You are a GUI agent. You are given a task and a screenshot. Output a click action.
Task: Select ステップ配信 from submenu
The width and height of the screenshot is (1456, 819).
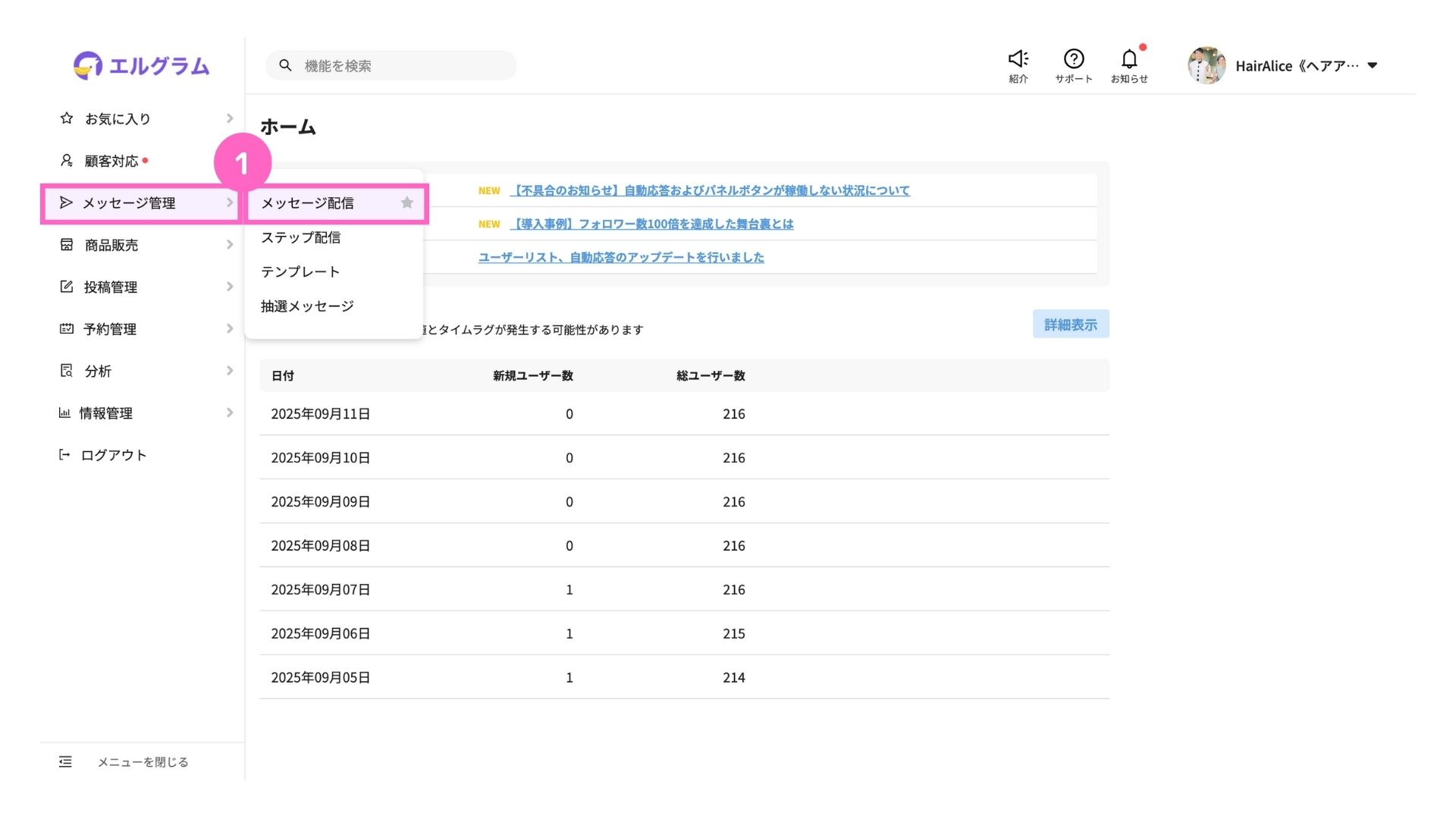coord(301,237)
